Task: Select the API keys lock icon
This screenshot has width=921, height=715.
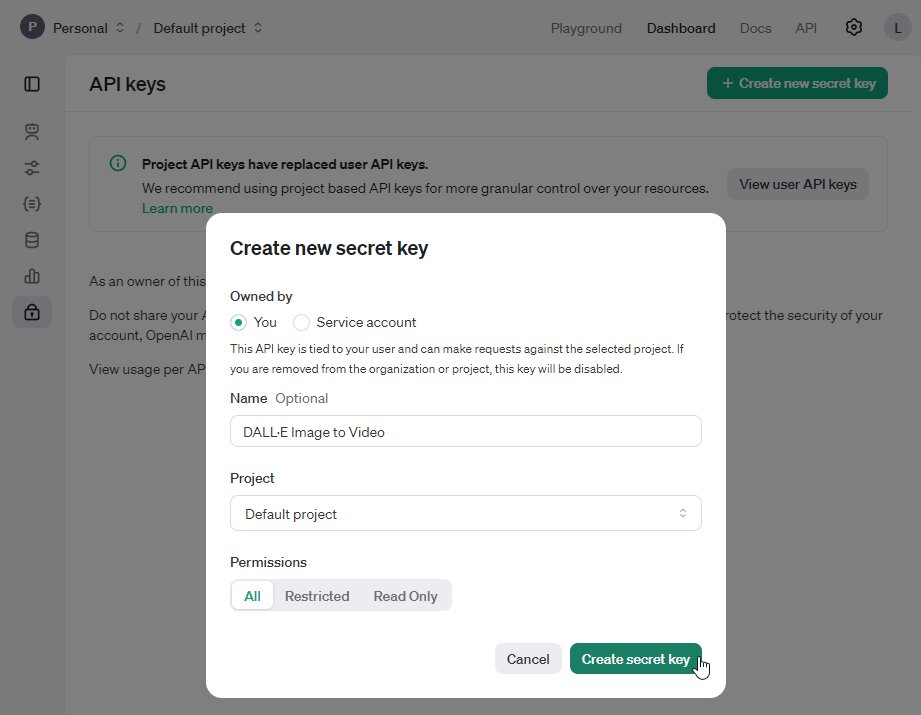Action: click(x=31, y=311)
